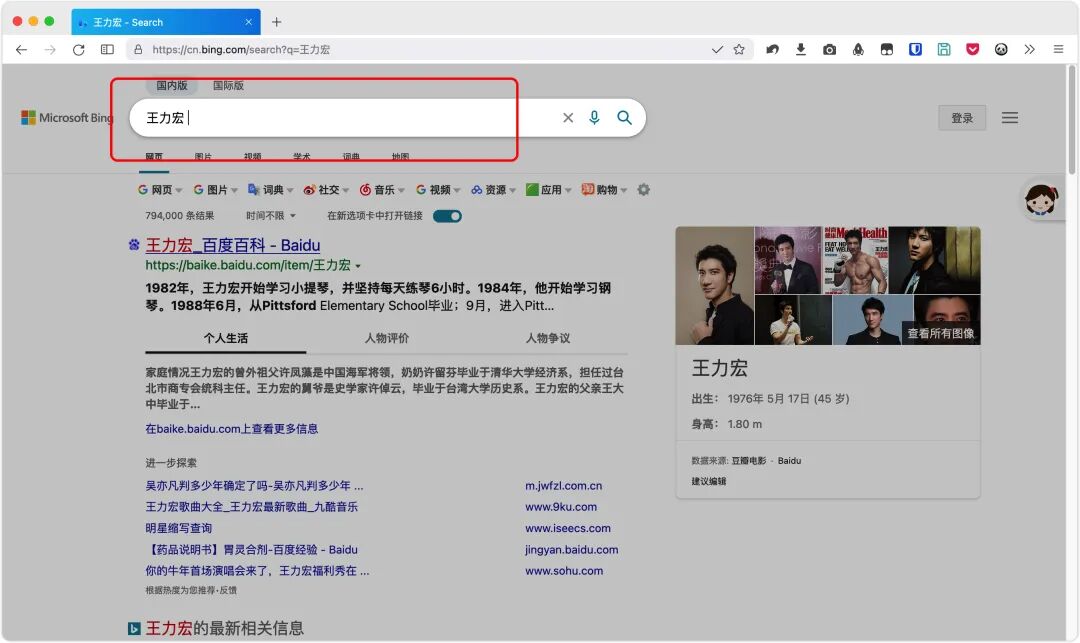Open the large portrait thumbnail of 王力宏
Image resolution: width=1080 pixels, height=643 pixels.
coord(714,286)
